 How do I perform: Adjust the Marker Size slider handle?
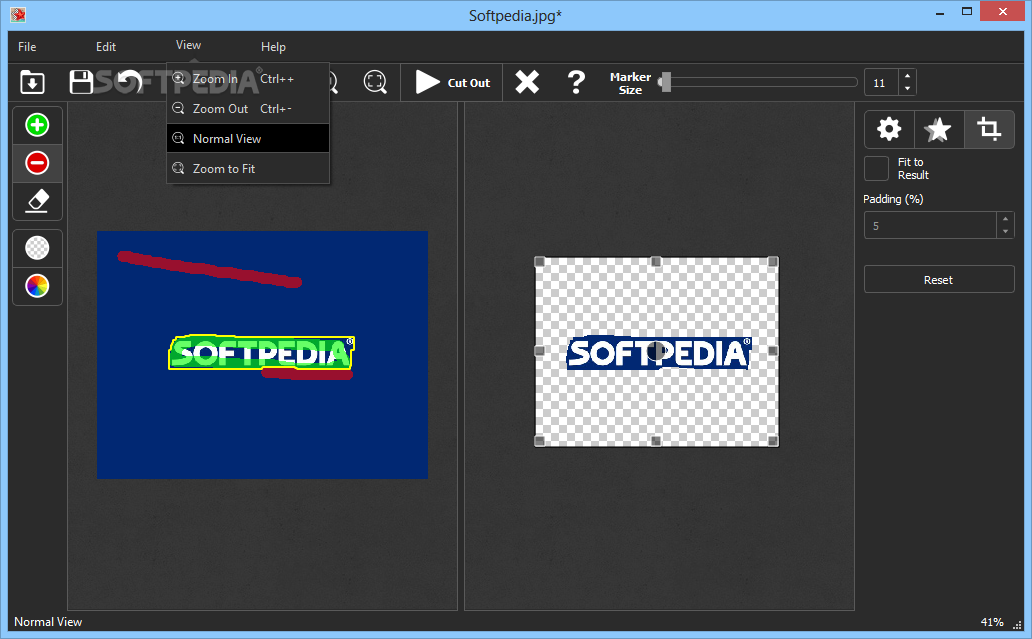(x=665, y=82)
